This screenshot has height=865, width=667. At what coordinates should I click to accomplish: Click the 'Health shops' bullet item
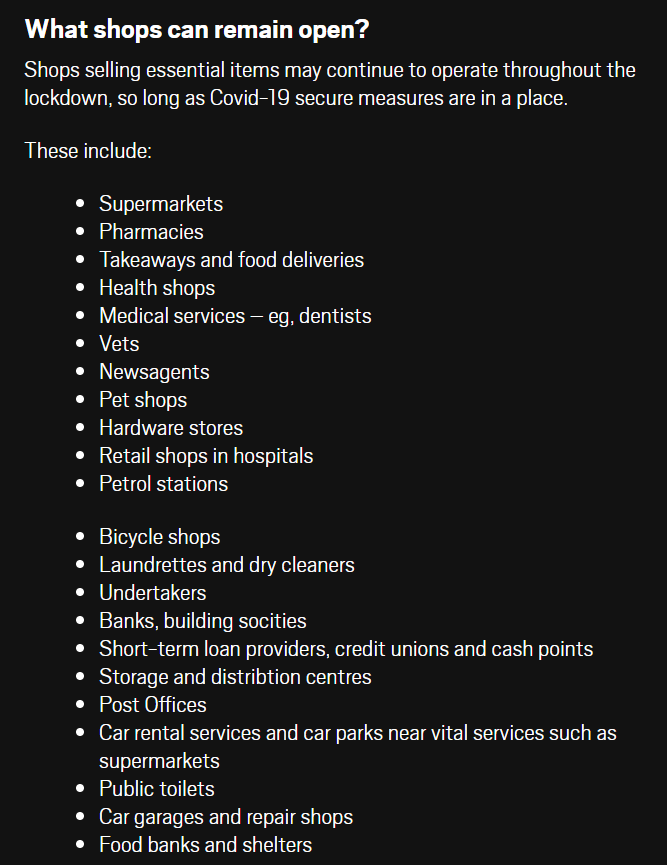[x=157, y=288]
